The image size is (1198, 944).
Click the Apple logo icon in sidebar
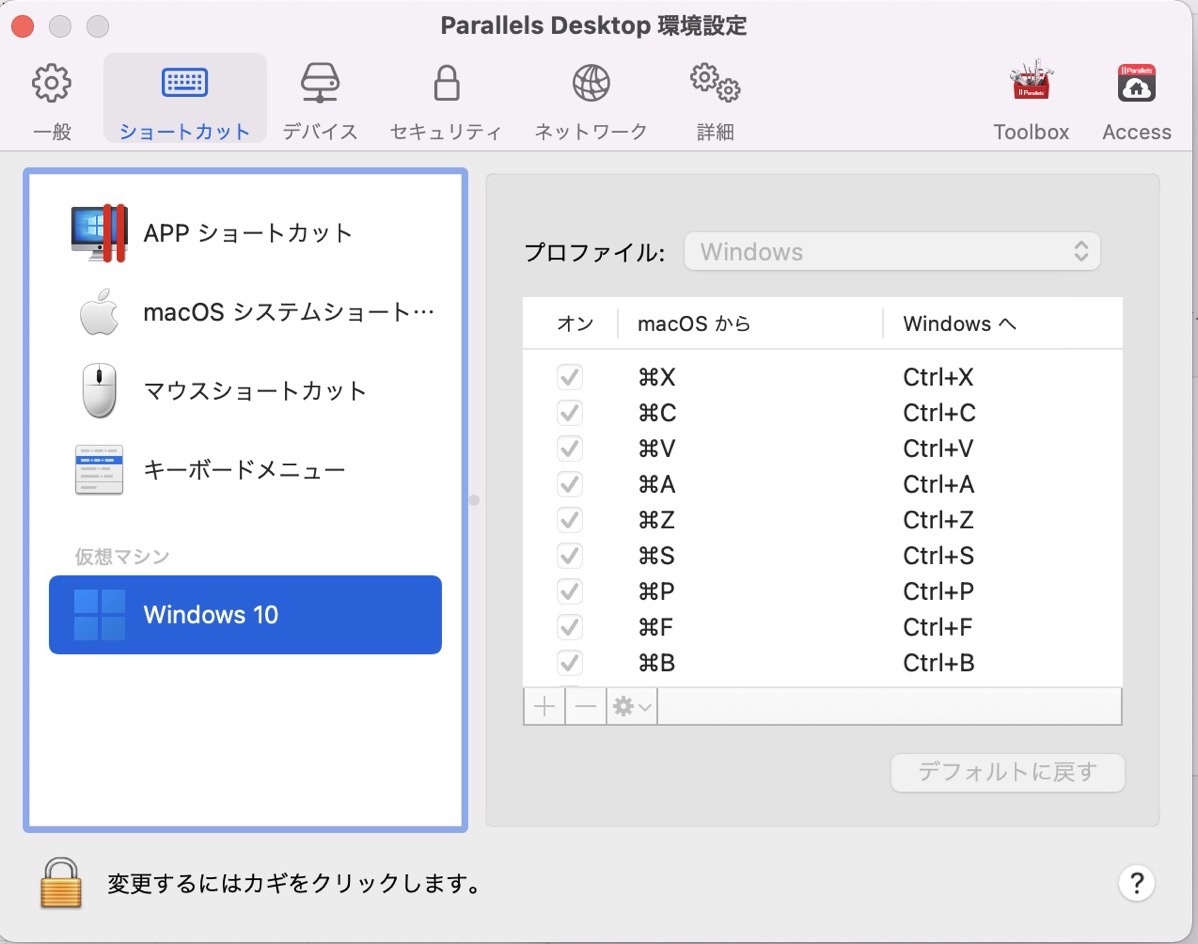click(x=99, y=312)
